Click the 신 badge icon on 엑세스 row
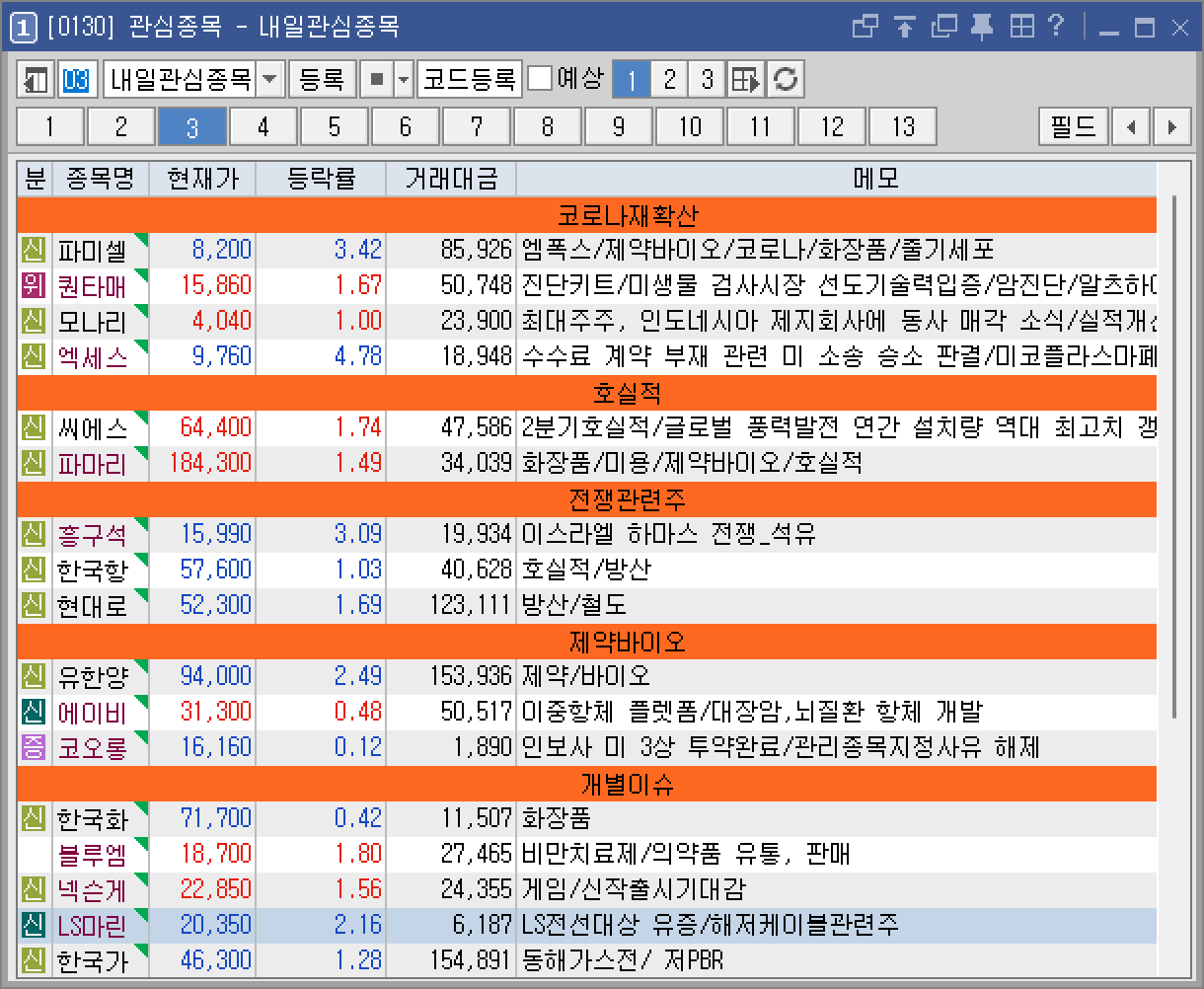 (34, 355)
